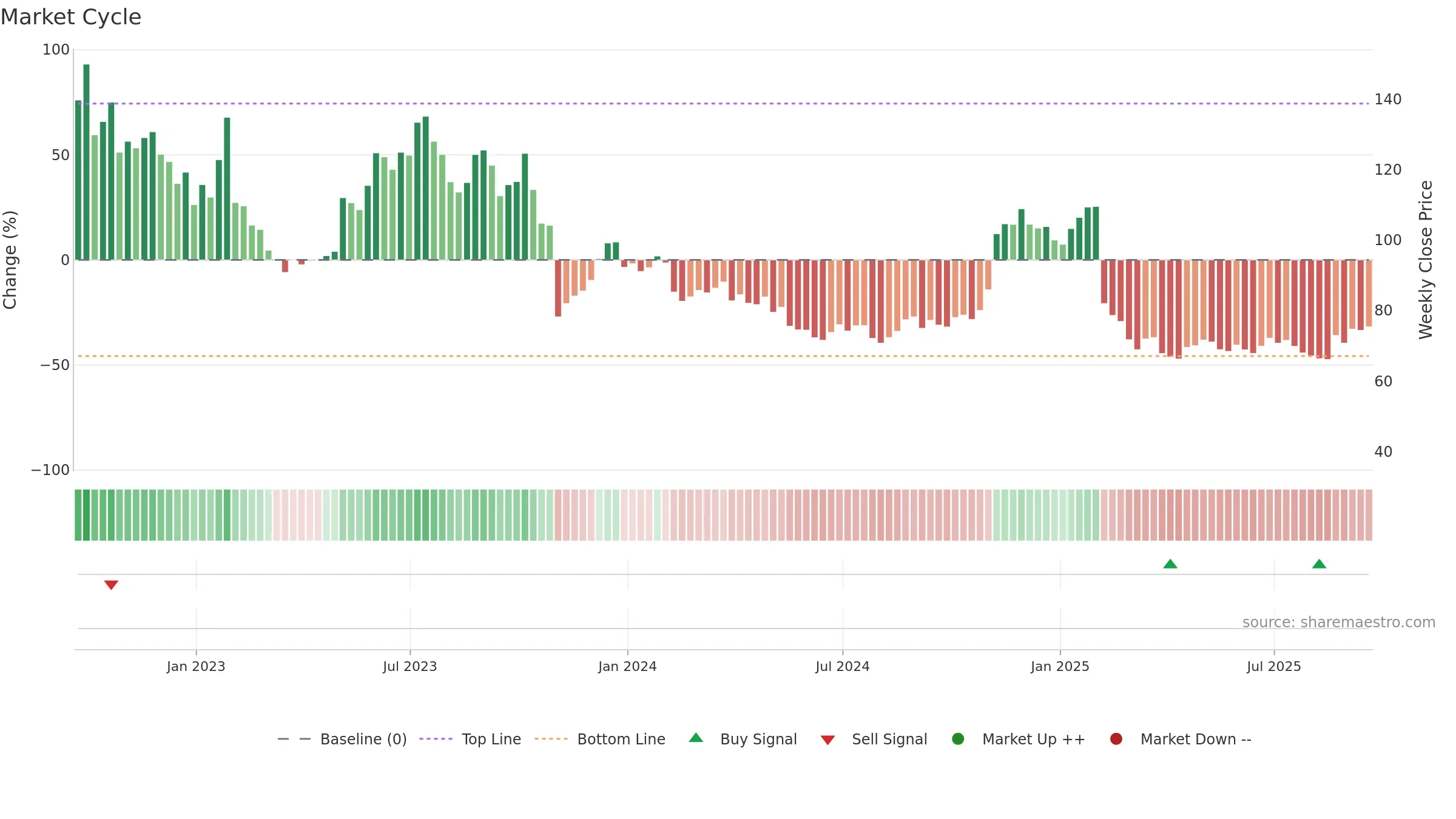Click the Market Cycle chart title
This screenshot has height=819, width=1456.
pos(71,17)
